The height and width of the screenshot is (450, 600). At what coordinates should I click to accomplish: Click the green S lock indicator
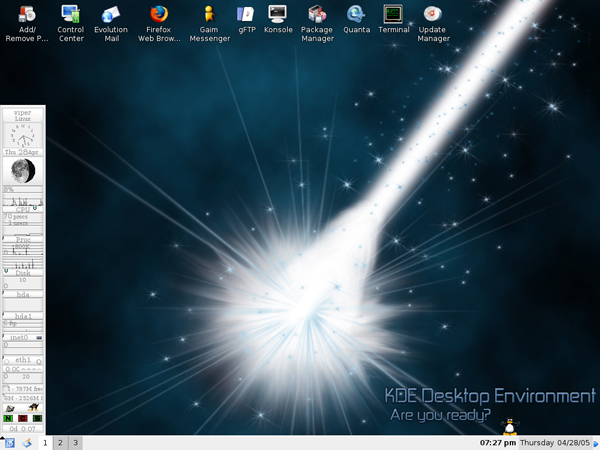[x=37, y=418]
